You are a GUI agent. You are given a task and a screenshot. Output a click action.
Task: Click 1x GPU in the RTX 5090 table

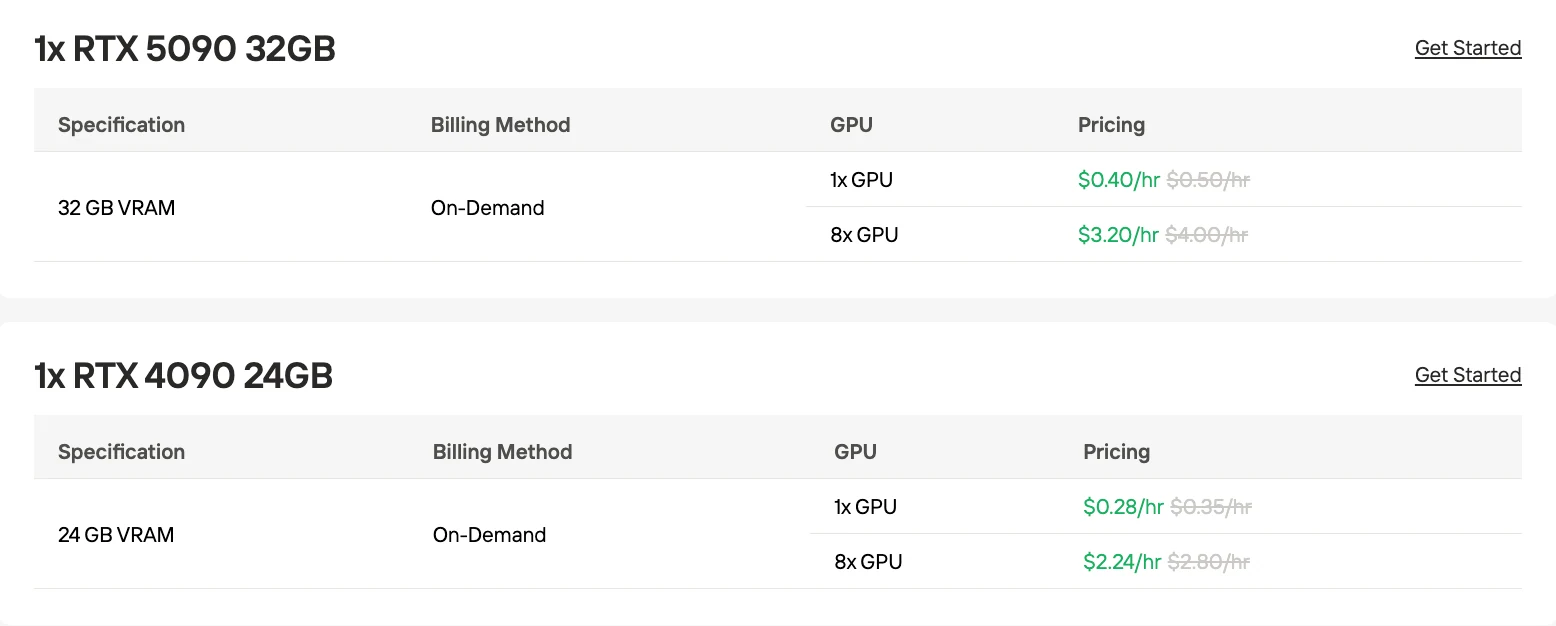pos(861,180)
